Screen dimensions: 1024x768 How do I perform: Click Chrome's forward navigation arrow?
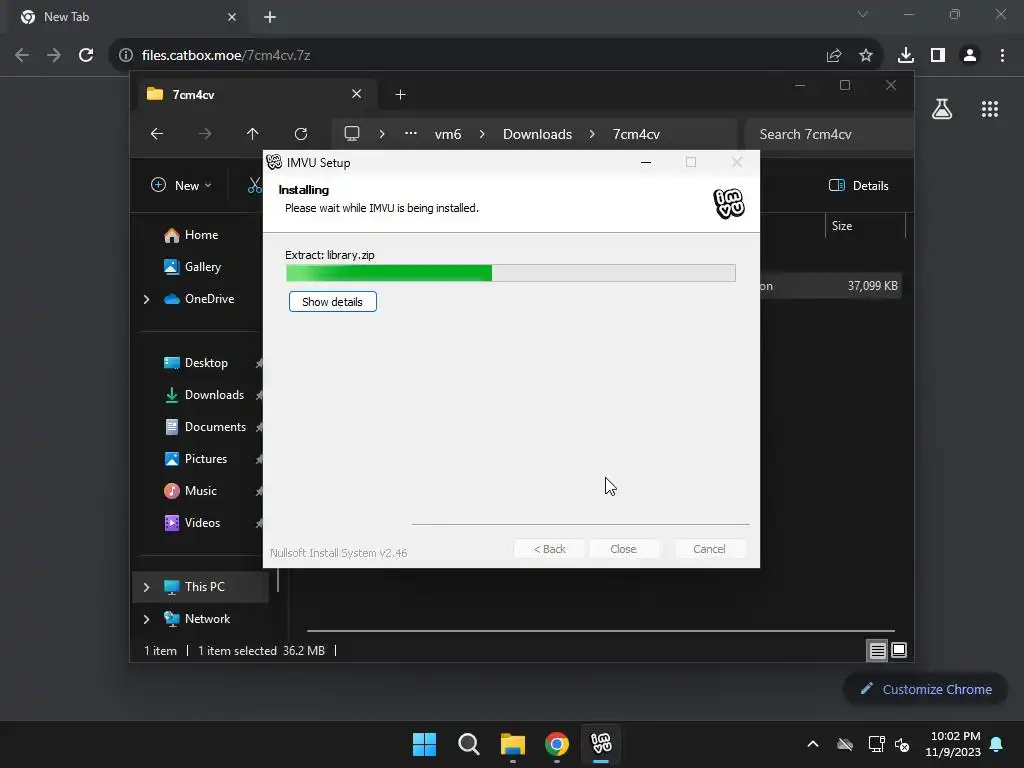pos(54,56)
